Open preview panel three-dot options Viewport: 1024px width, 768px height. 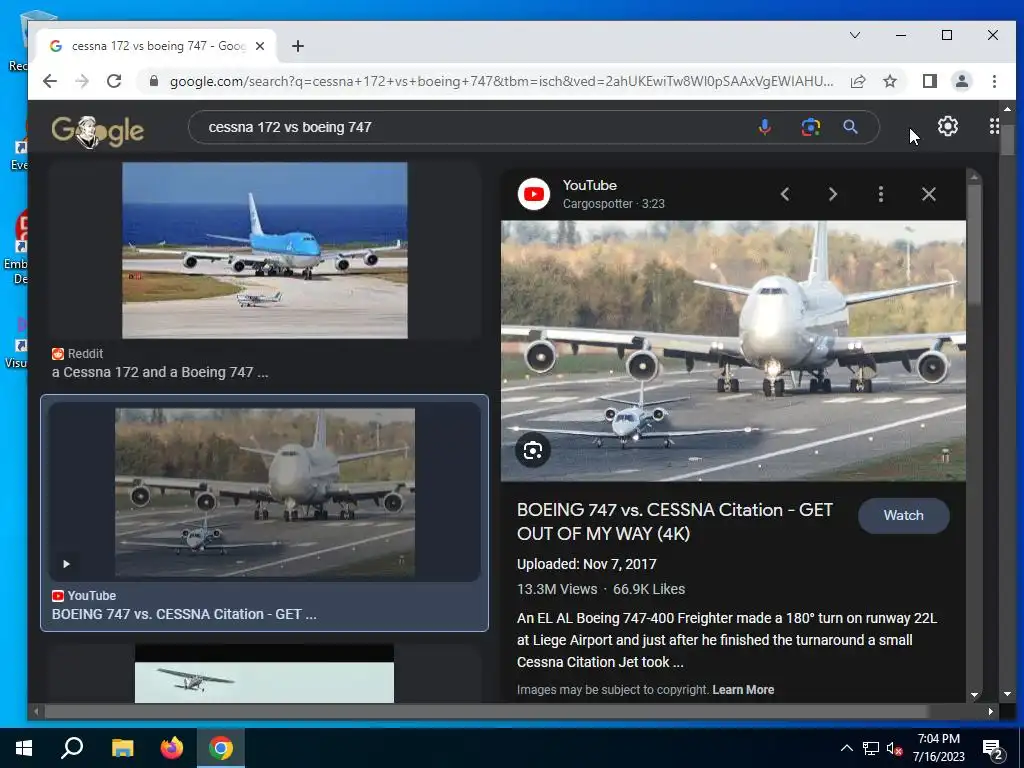click(881, 194)
